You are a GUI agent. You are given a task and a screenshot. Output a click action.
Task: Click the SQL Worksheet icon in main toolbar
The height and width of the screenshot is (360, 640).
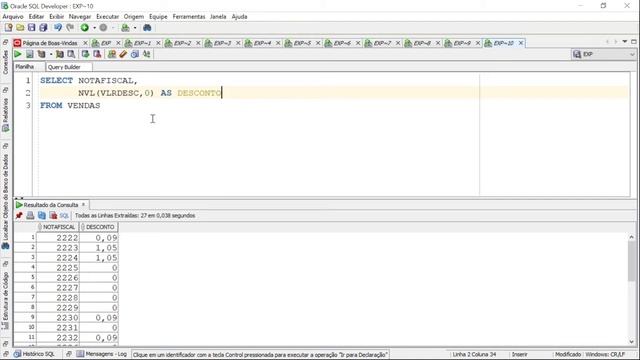point(125,28)
